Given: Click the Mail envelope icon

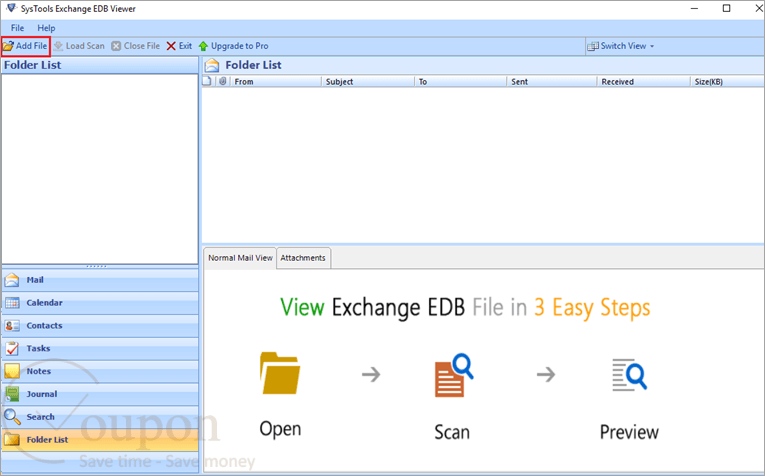Looking at the screenshot, I should click(12, 280).
